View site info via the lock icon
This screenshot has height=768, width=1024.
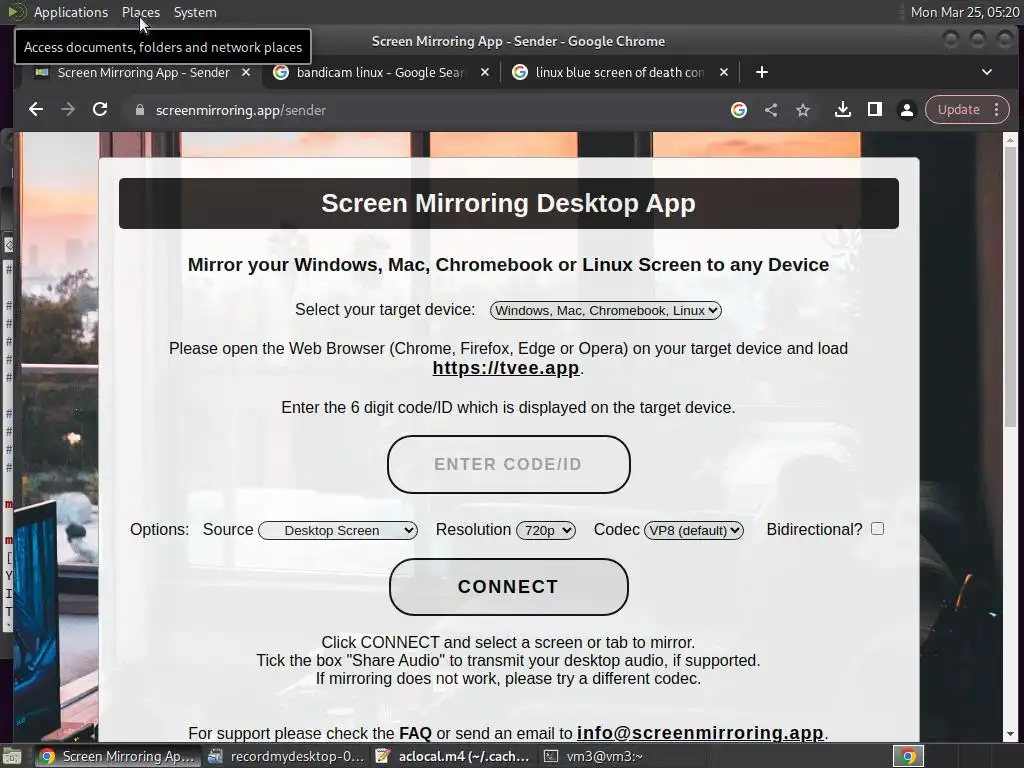tap(140, 110)
